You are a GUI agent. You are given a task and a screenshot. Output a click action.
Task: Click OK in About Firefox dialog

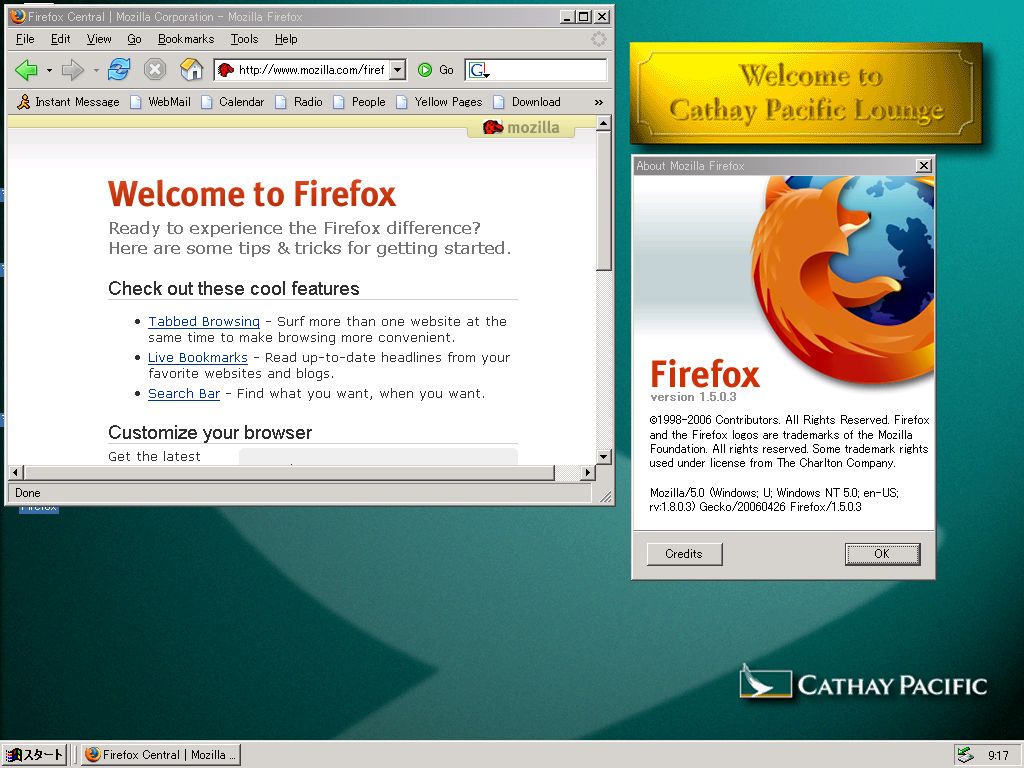pyautogui.click(x=882, y=554)
